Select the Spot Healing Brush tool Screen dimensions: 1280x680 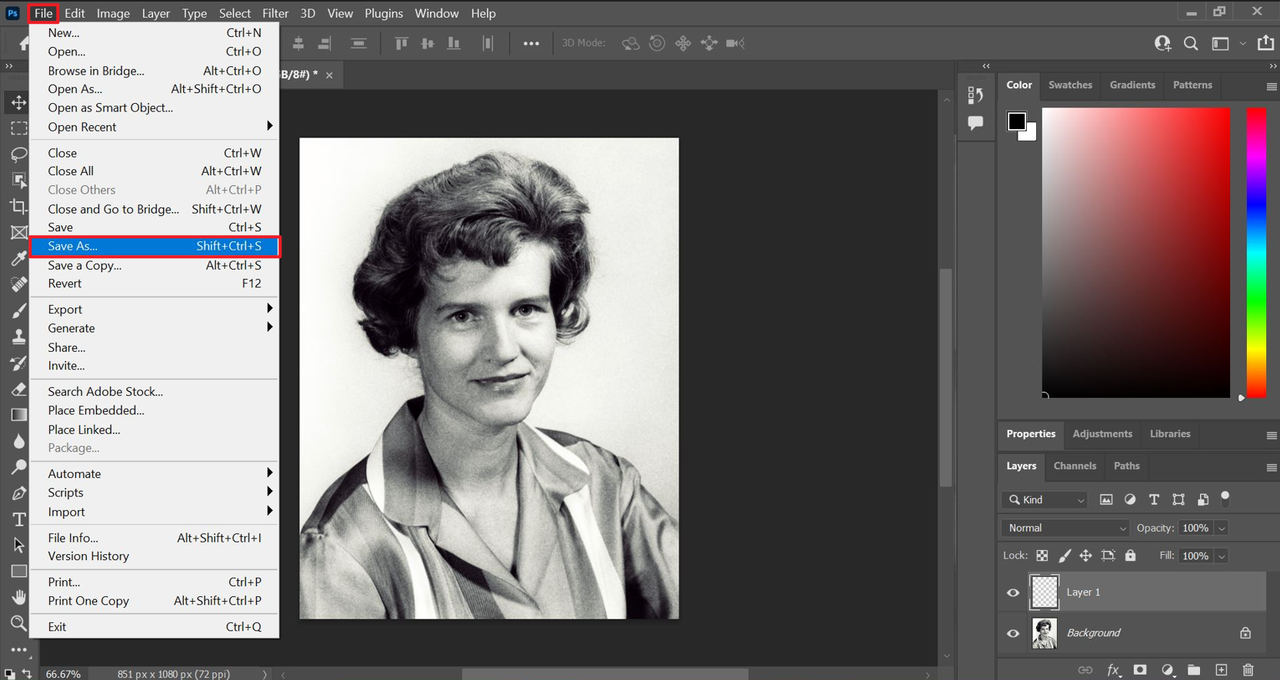coord(19,284)
